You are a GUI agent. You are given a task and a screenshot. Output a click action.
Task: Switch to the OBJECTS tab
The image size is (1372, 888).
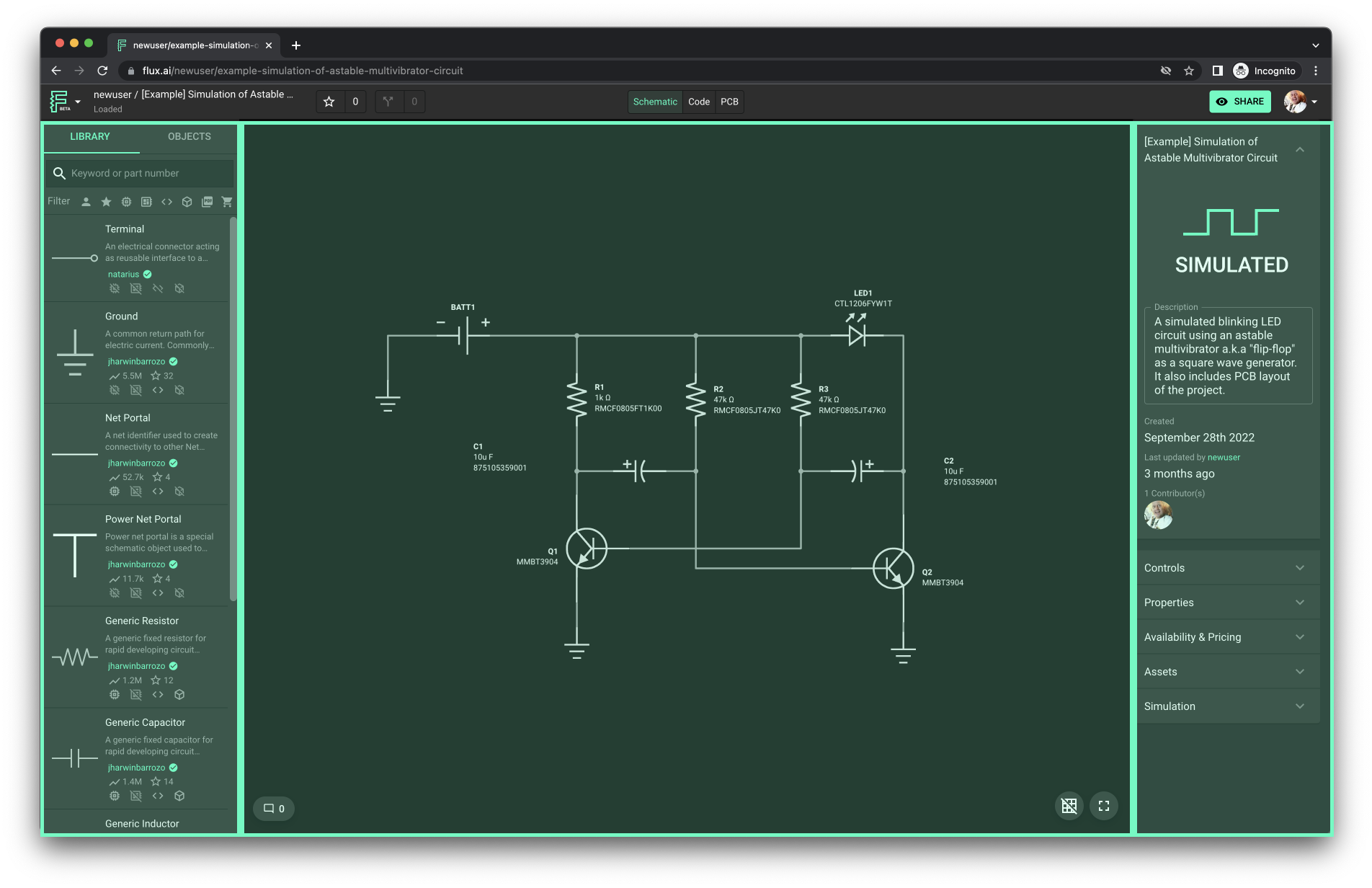click(189, 136)
